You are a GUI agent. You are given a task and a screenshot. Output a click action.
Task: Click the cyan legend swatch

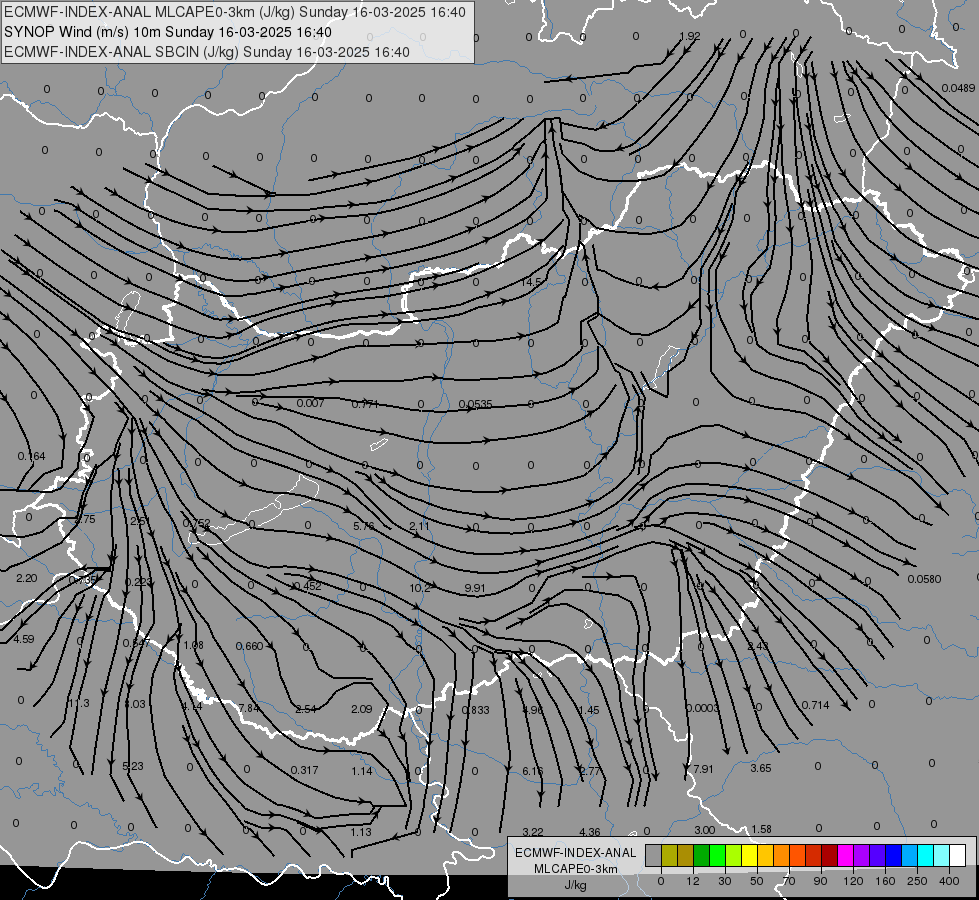click(926, 856)
